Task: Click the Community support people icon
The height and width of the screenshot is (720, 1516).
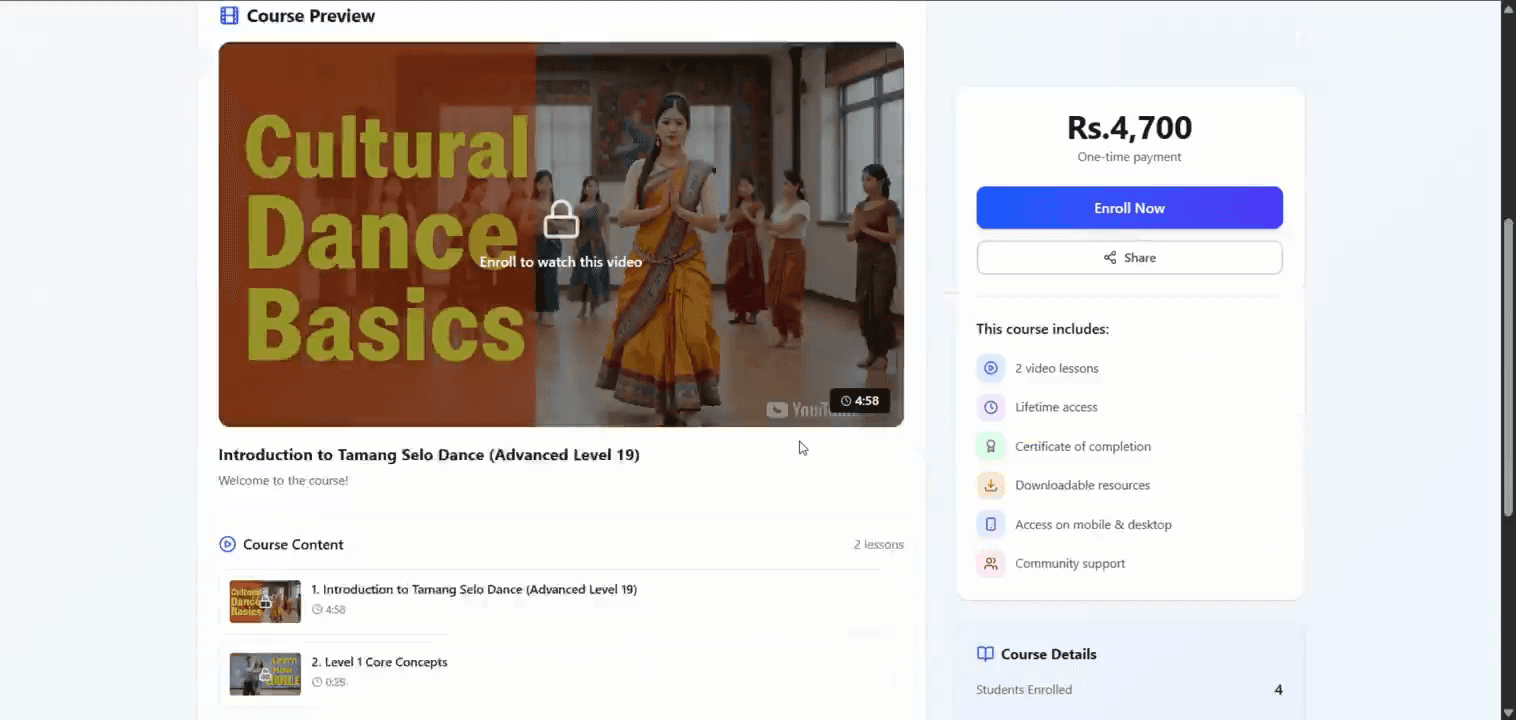Action: point(991,563)
